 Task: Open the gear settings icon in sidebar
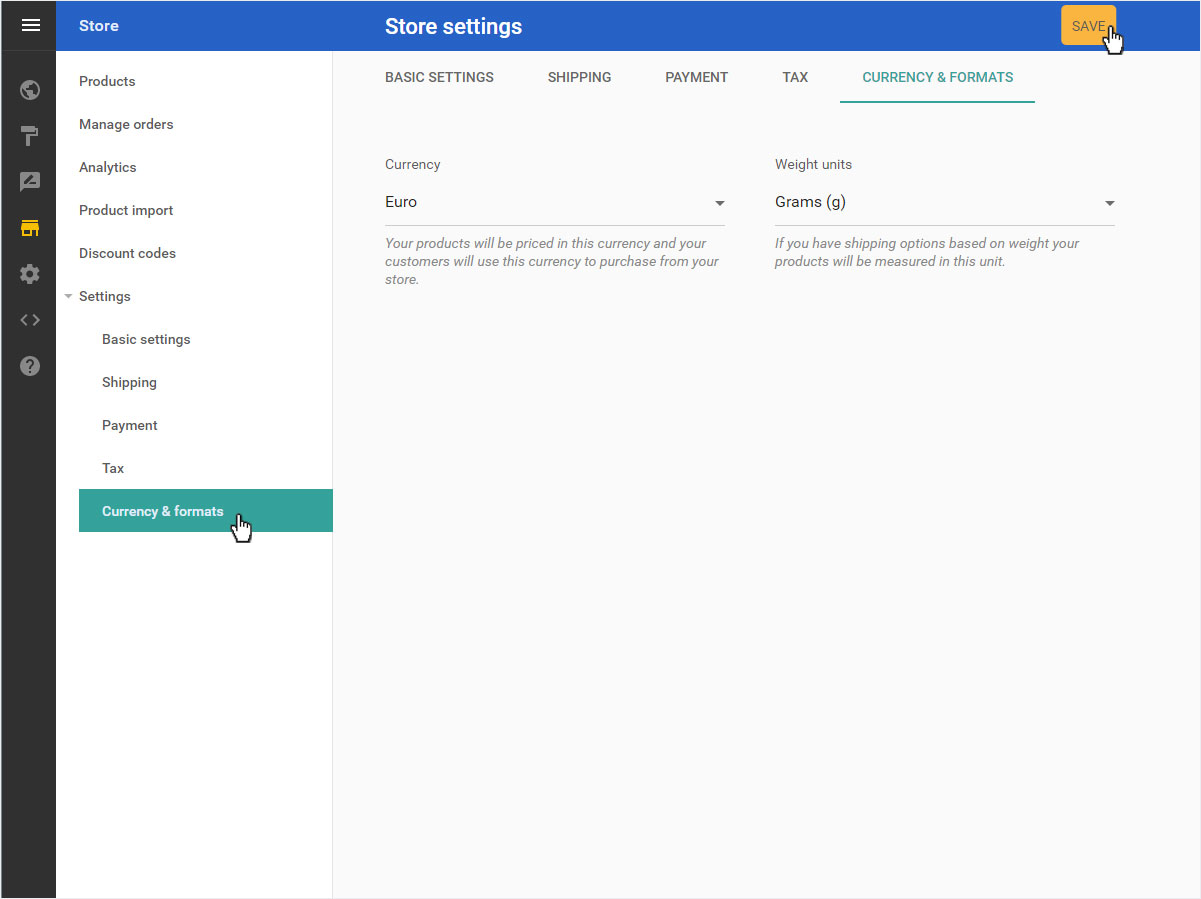coord(30,274)
